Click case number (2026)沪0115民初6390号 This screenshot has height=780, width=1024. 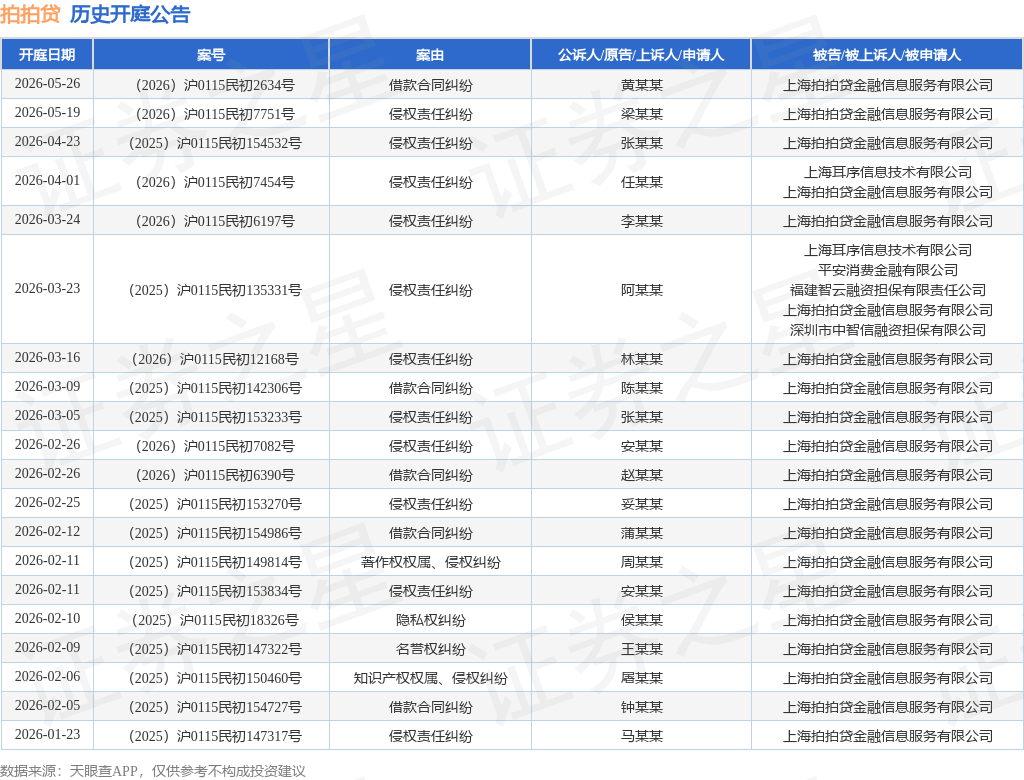pyautogui.click(x=215, y=475)
